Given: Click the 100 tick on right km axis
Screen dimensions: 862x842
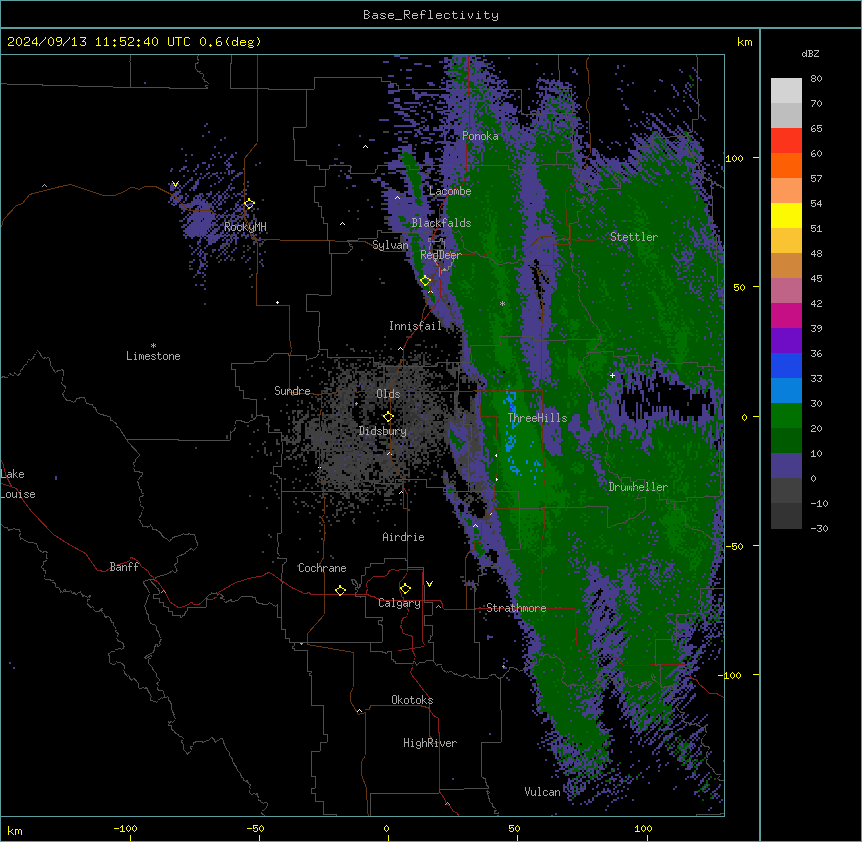Looking at the screenshot, I should click(x=734, y=158).
